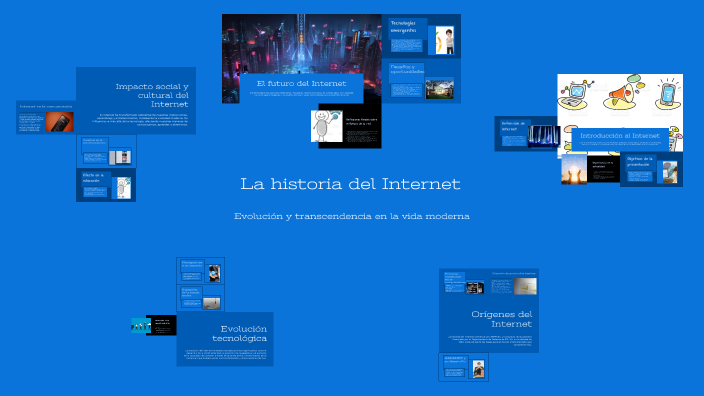Viewport: 704px width, 396px height.
Task: Open the black importance slide under Introducción
Action: pos(603,169)
